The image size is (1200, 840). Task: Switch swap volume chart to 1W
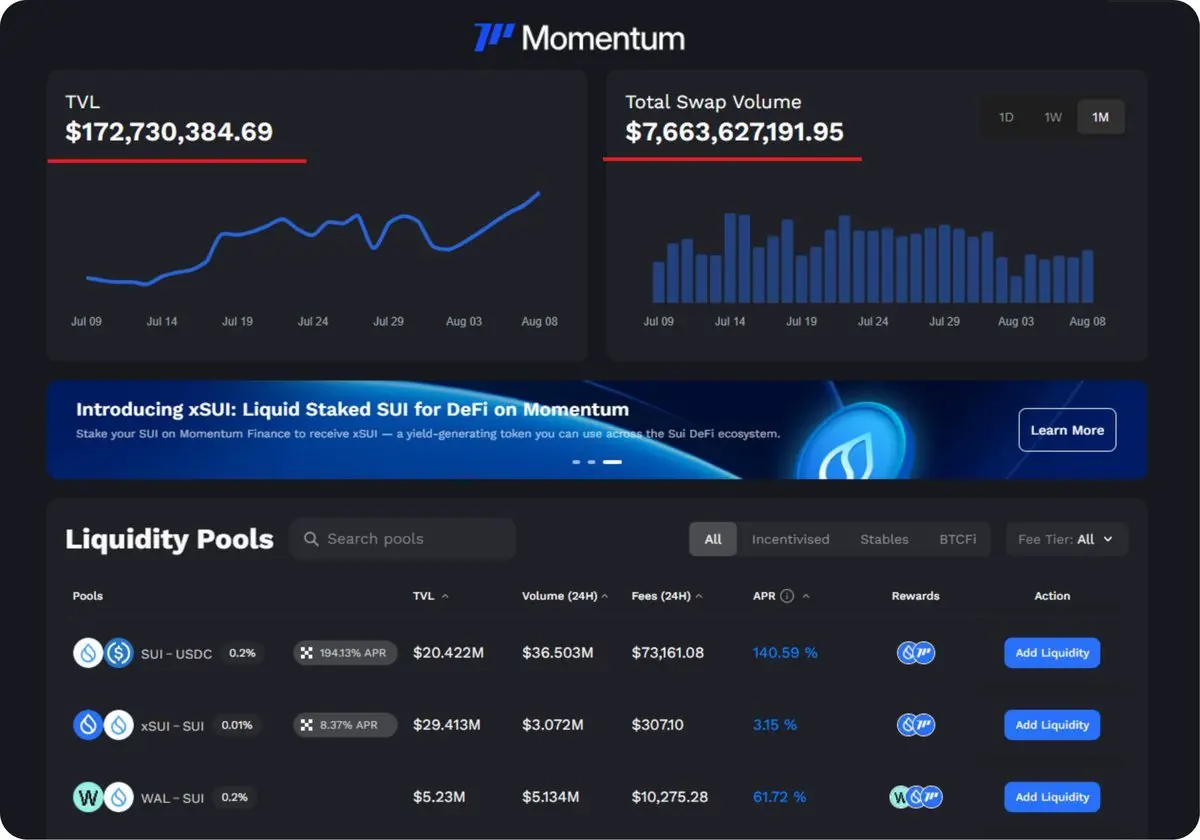(1053, 117)
